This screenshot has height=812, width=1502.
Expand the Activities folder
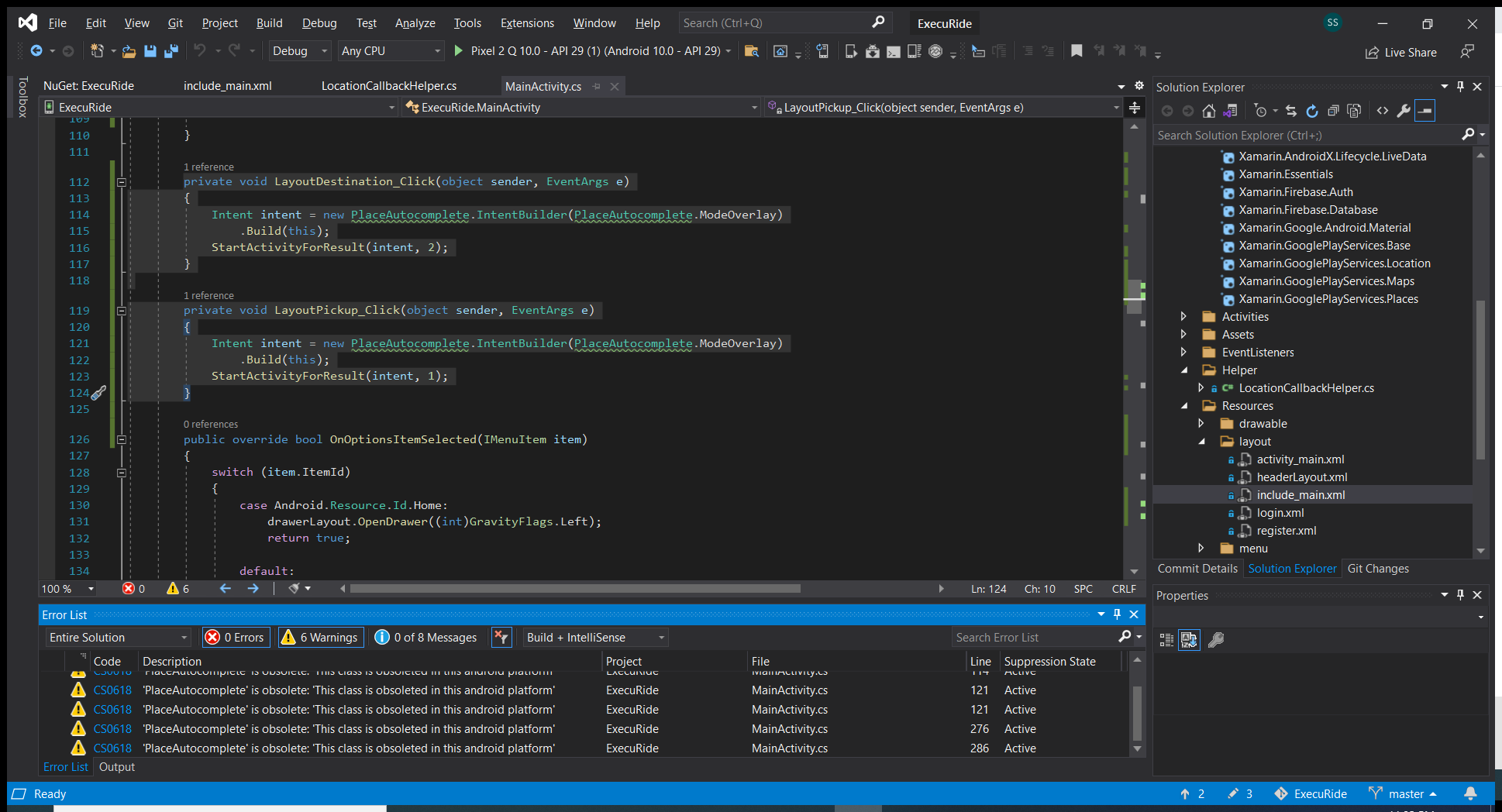click(x=1183, y=316)
